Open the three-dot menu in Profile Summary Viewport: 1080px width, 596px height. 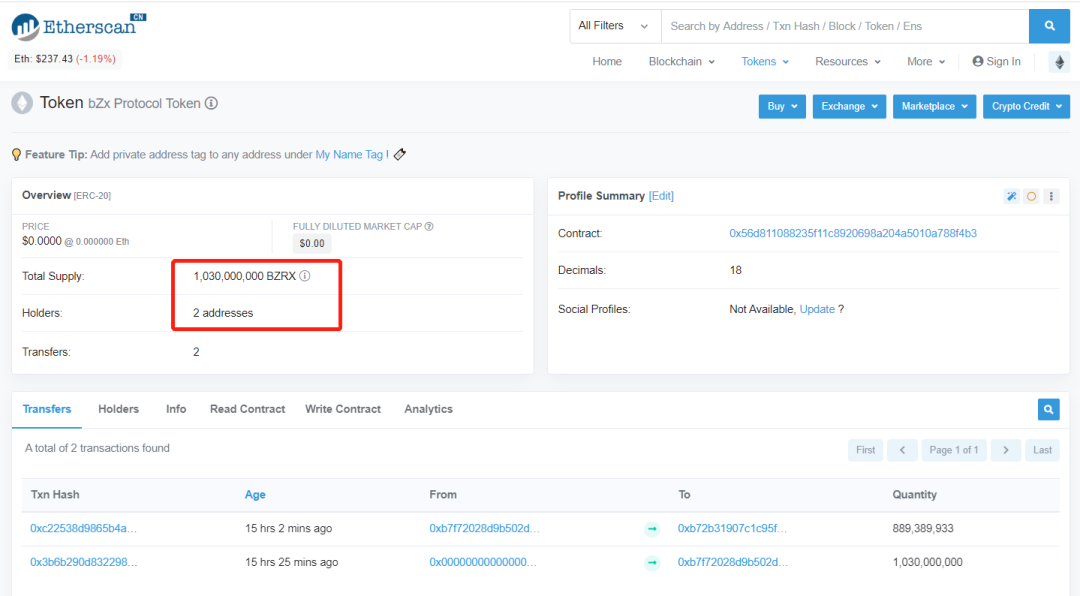(1051, 196)
